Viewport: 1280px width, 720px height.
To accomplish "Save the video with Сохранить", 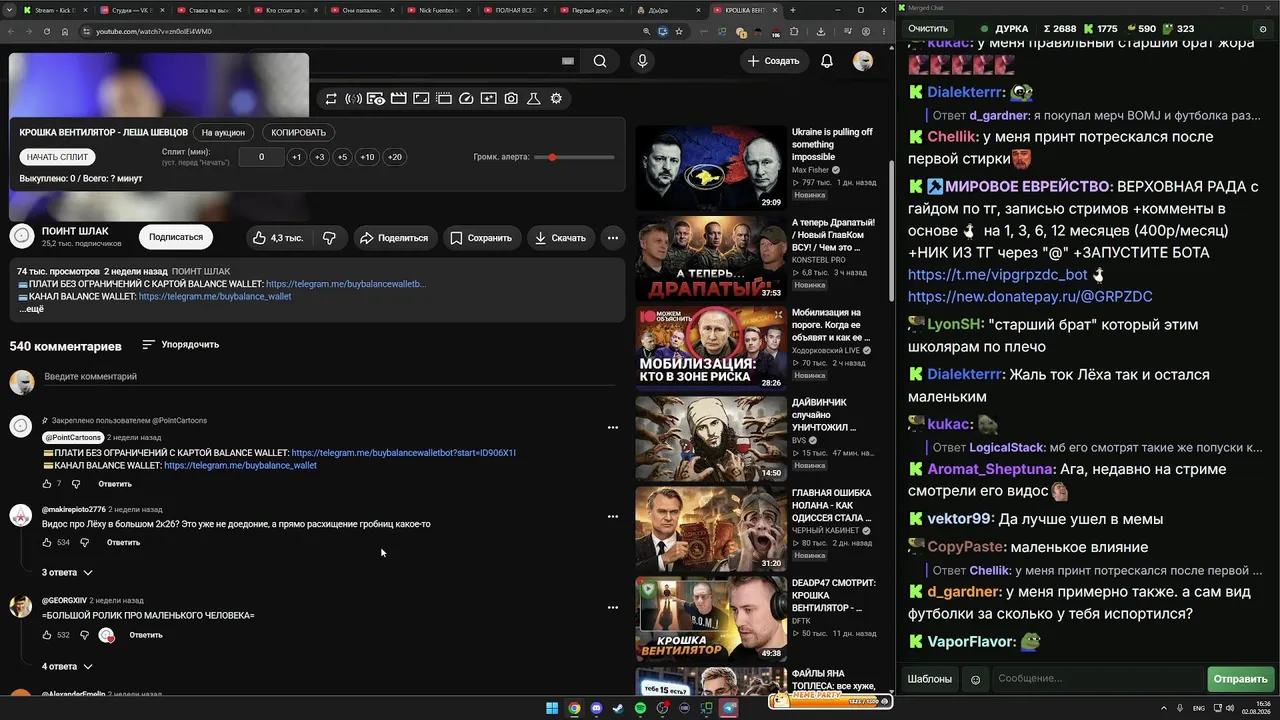I will click(x=480, y=238).
